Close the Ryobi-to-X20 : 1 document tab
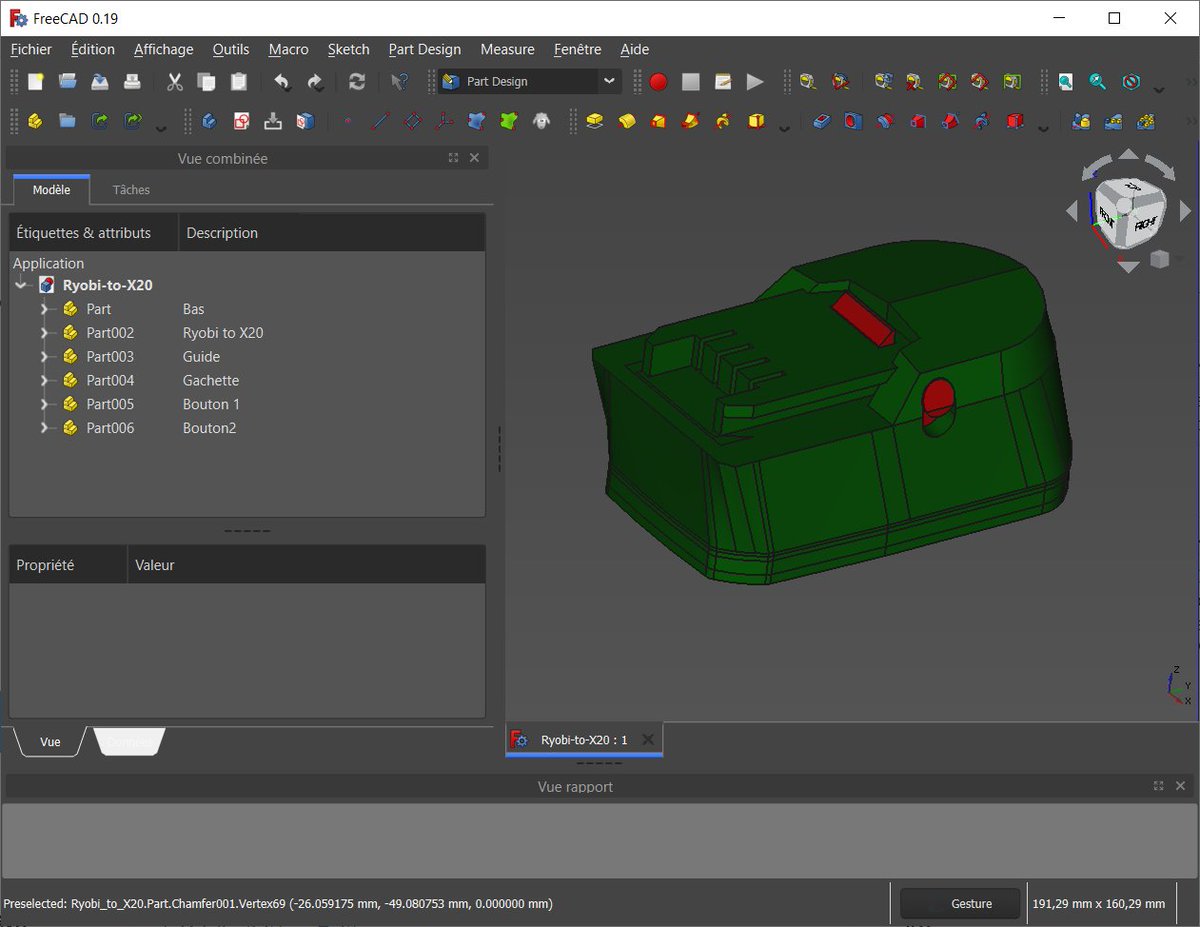 point(648,740)
